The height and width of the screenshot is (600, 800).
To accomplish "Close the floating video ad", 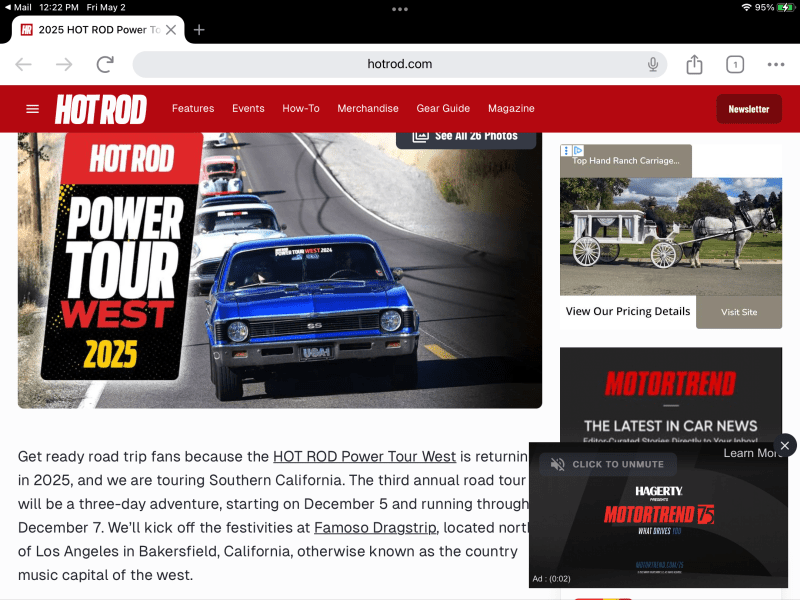I will coord(785,445).
